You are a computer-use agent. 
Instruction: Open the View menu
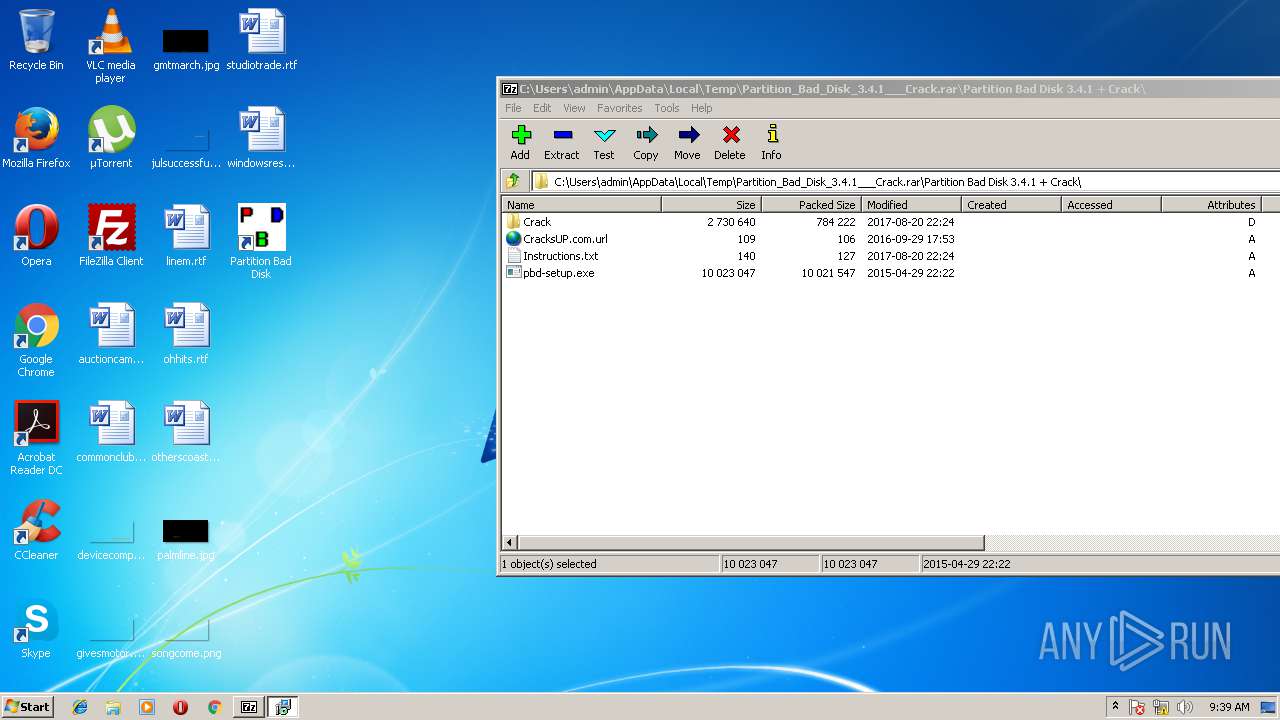coord(574,108)
